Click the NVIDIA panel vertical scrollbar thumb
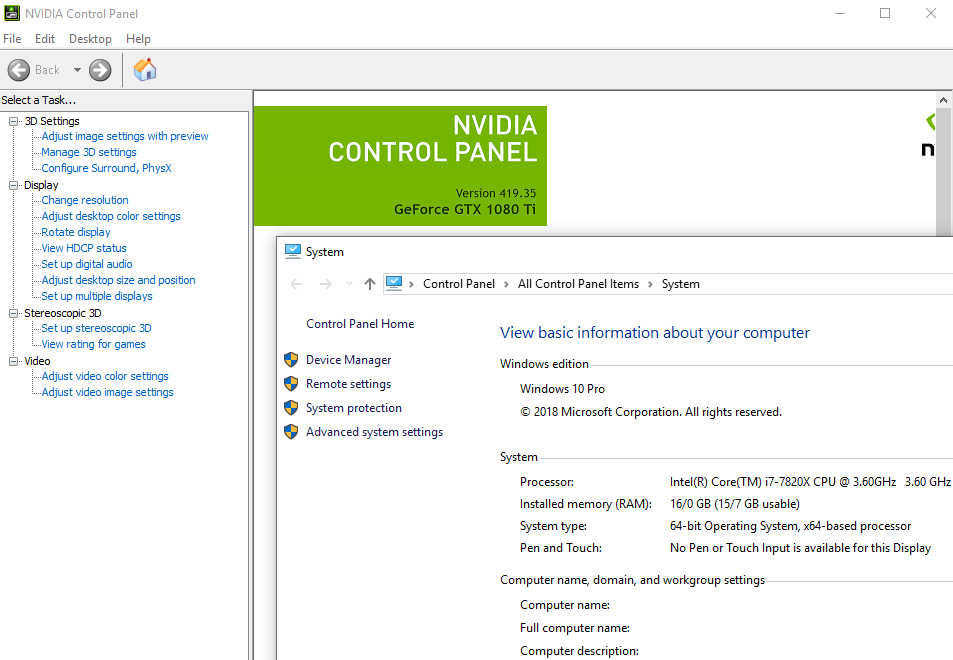The image size is (953, 660). click(x=943, y=172)
